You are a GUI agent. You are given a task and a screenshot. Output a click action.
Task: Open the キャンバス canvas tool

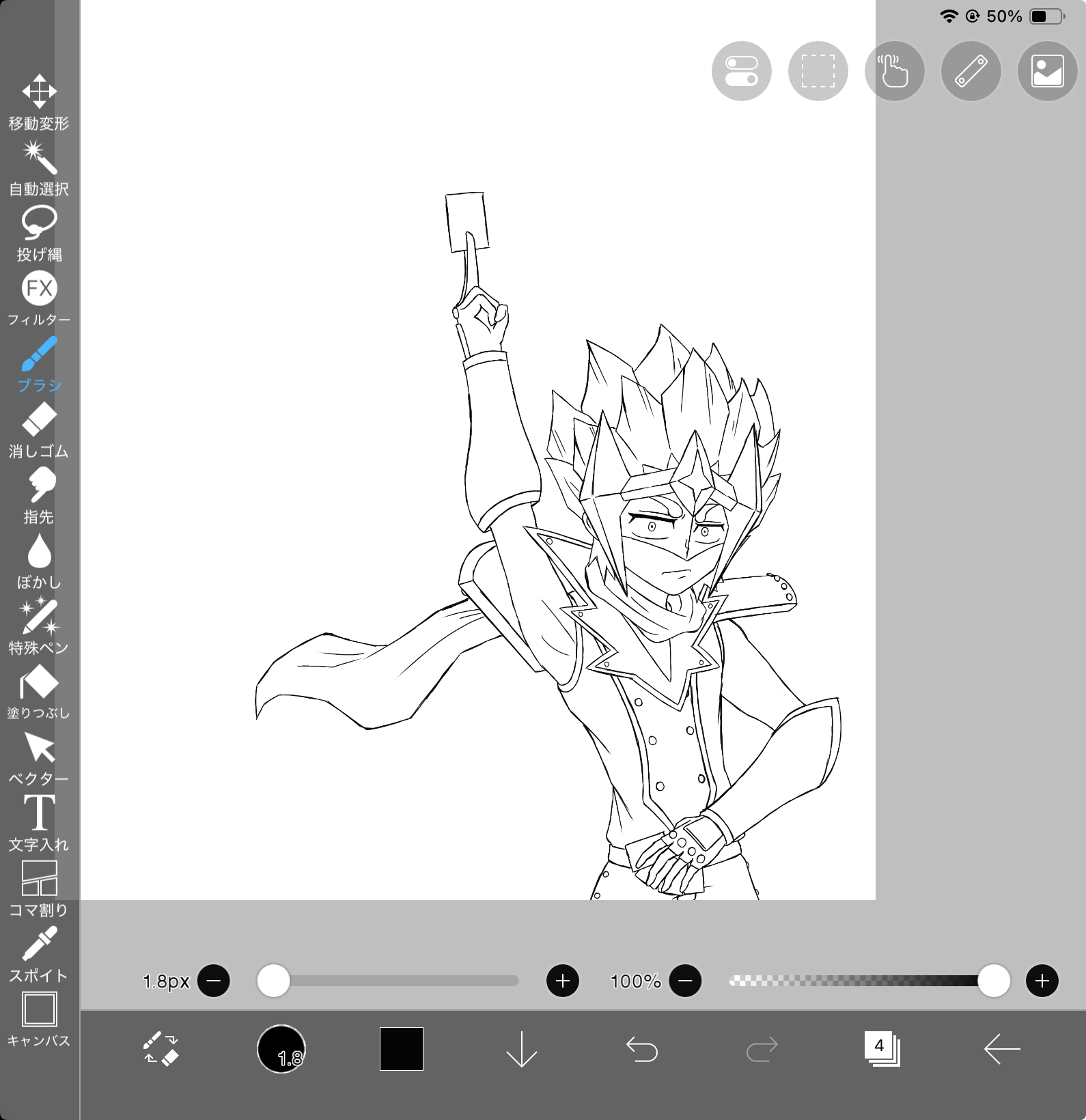click(x=39, y=1020)
